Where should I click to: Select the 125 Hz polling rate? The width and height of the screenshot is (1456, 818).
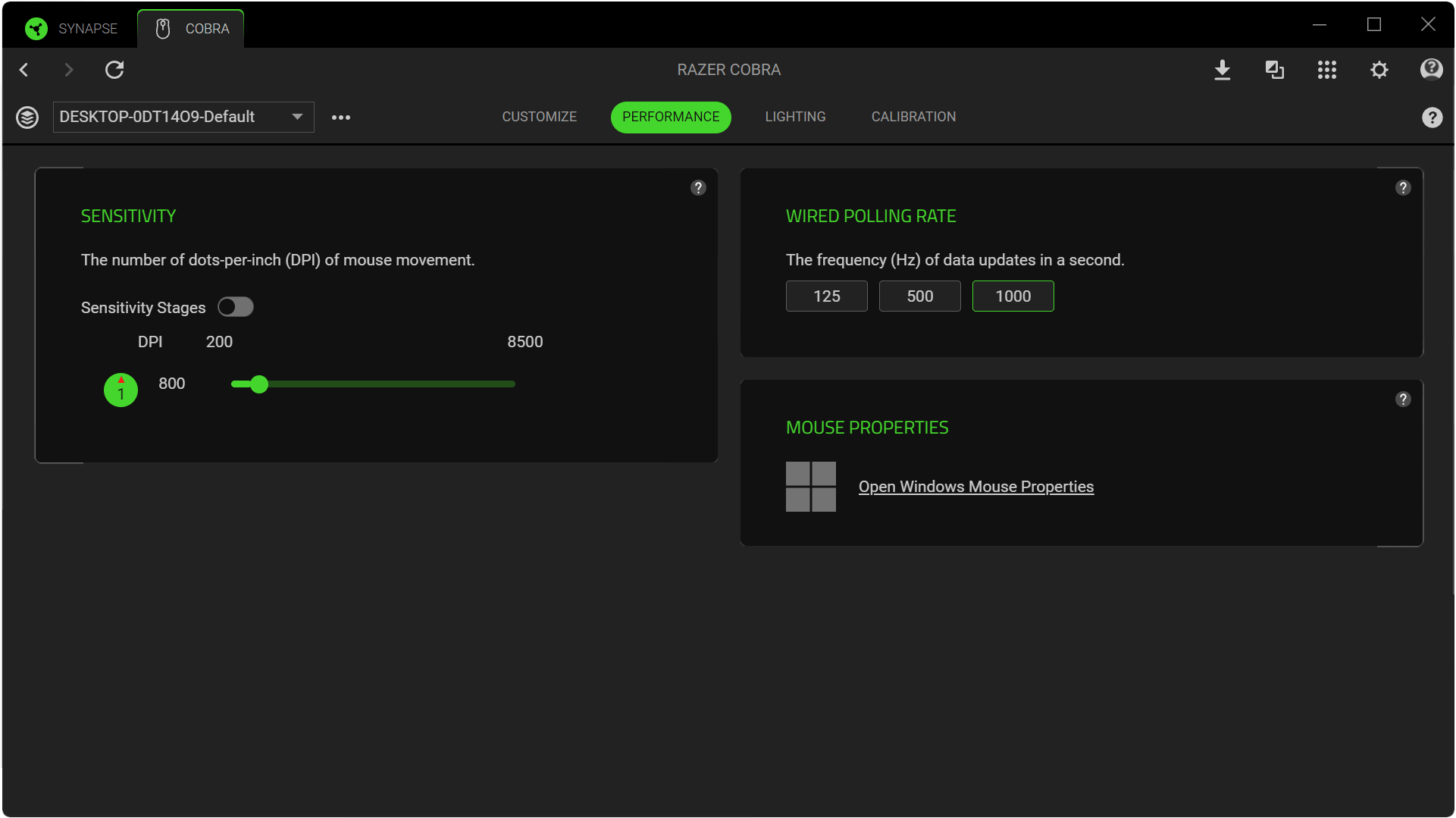point(826,296)
